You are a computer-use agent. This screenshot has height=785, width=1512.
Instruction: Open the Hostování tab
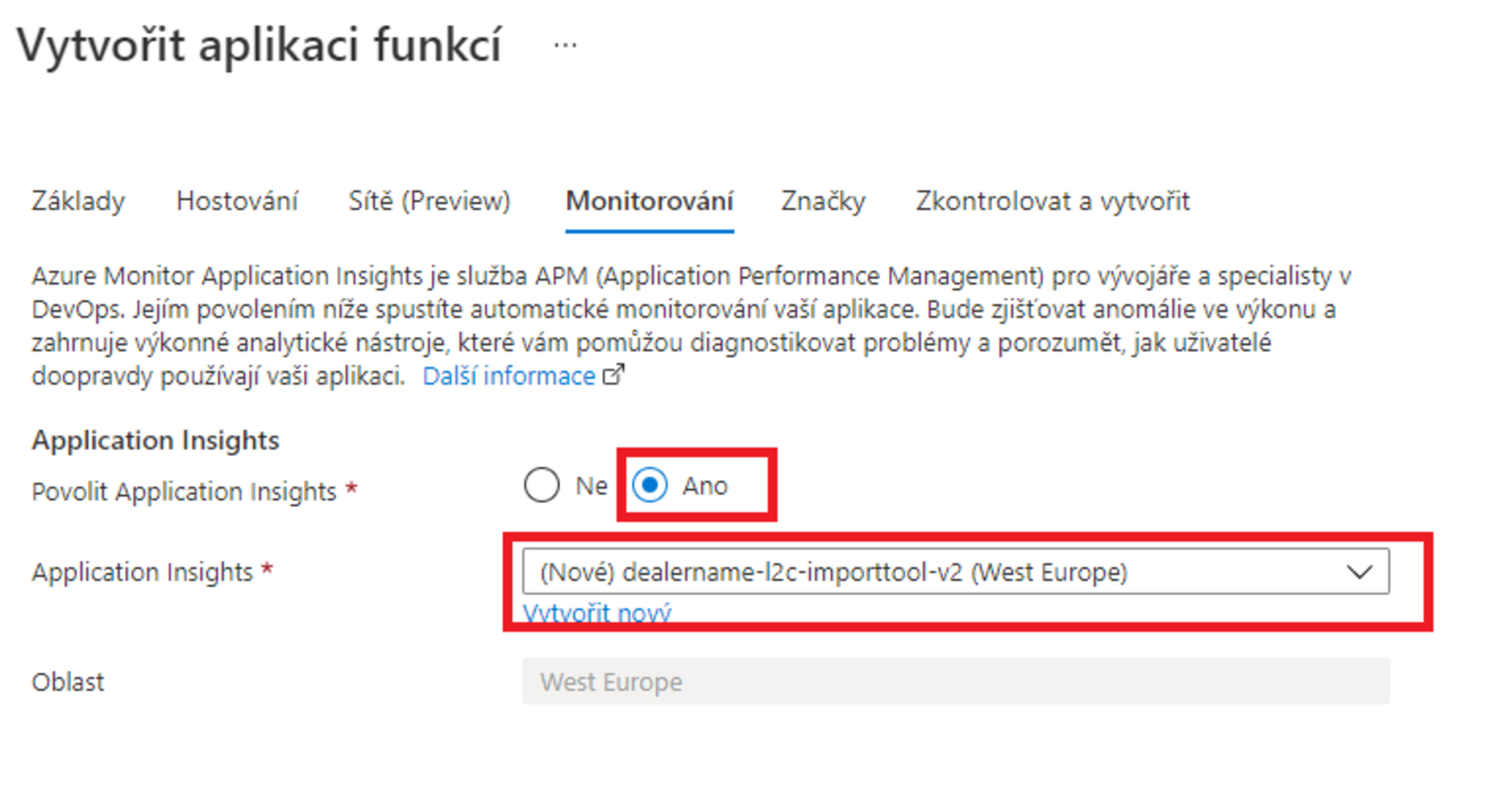(x=237, y=201)
